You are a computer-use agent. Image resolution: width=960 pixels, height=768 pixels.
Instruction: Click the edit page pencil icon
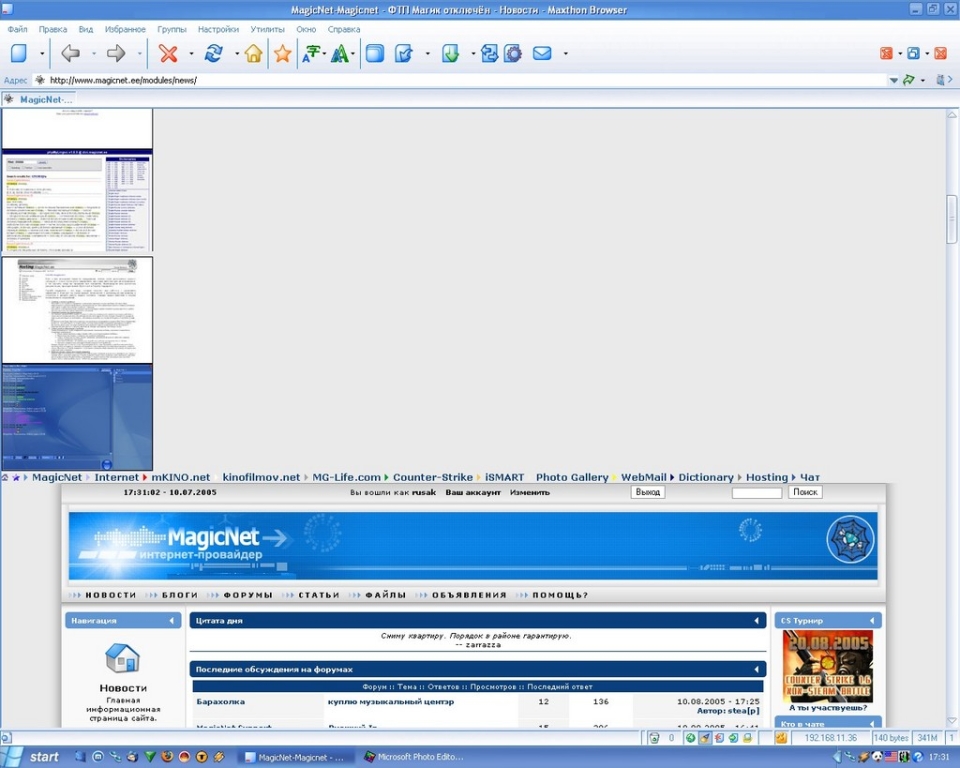(x=404, y=53)
